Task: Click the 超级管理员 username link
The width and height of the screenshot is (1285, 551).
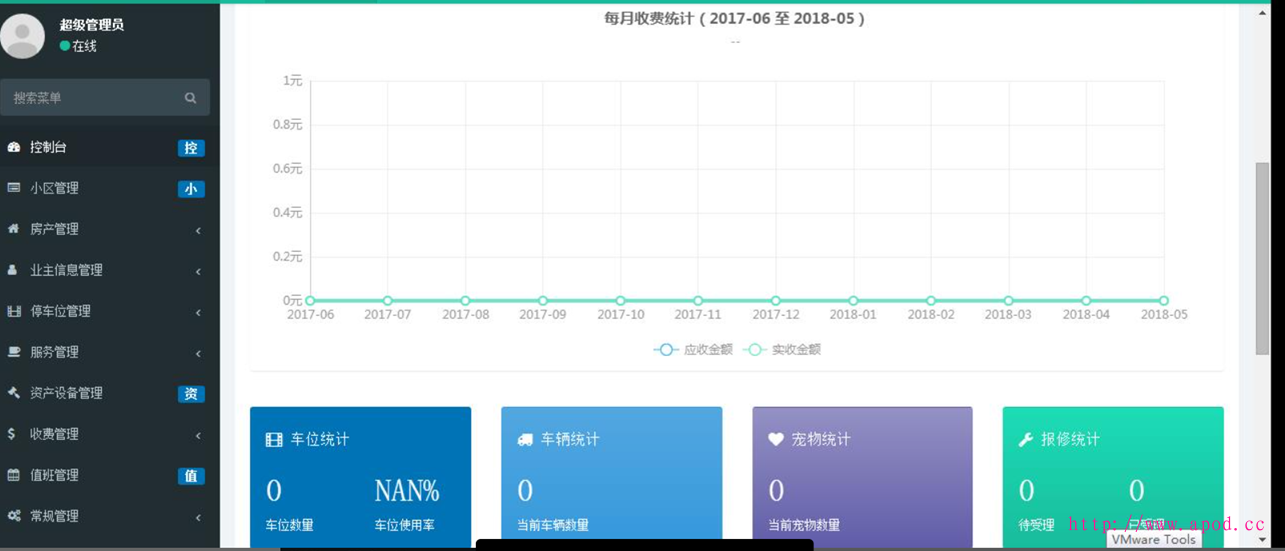Action: click(91, 24)
